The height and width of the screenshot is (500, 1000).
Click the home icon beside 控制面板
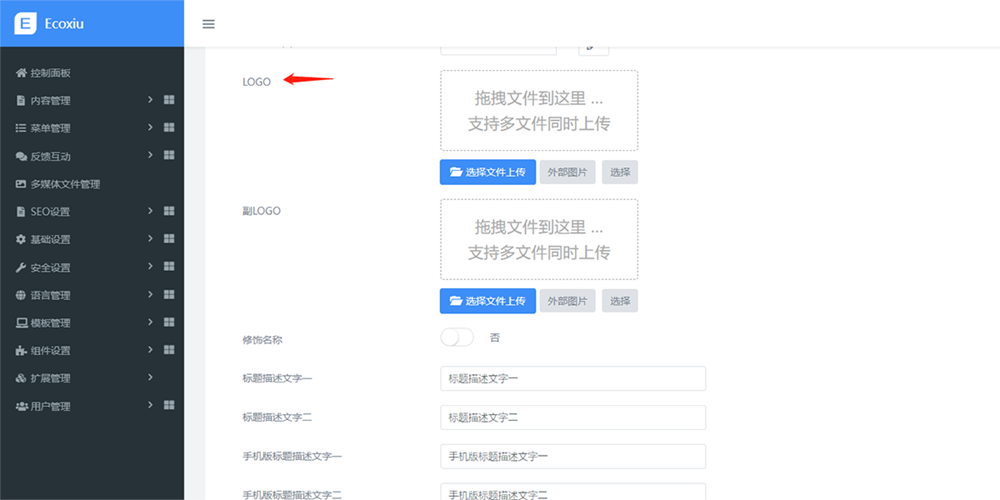pos(21,73)
